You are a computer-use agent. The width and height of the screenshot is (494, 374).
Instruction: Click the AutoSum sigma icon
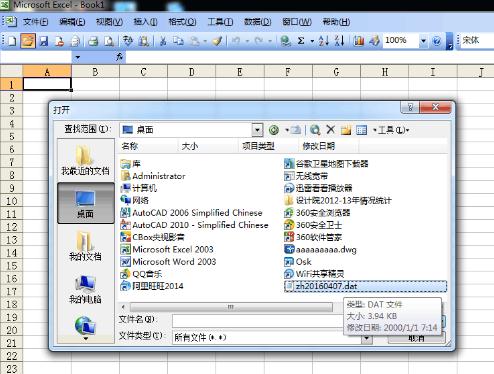[x=301, y=41]
